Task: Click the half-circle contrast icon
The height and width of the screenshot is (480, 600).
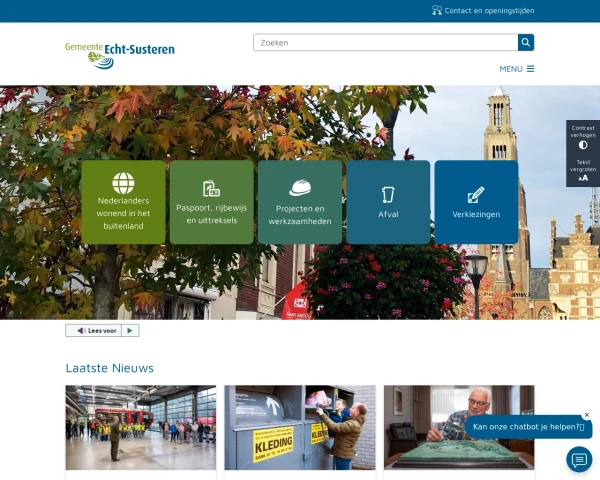Action: tap(583, 145)
